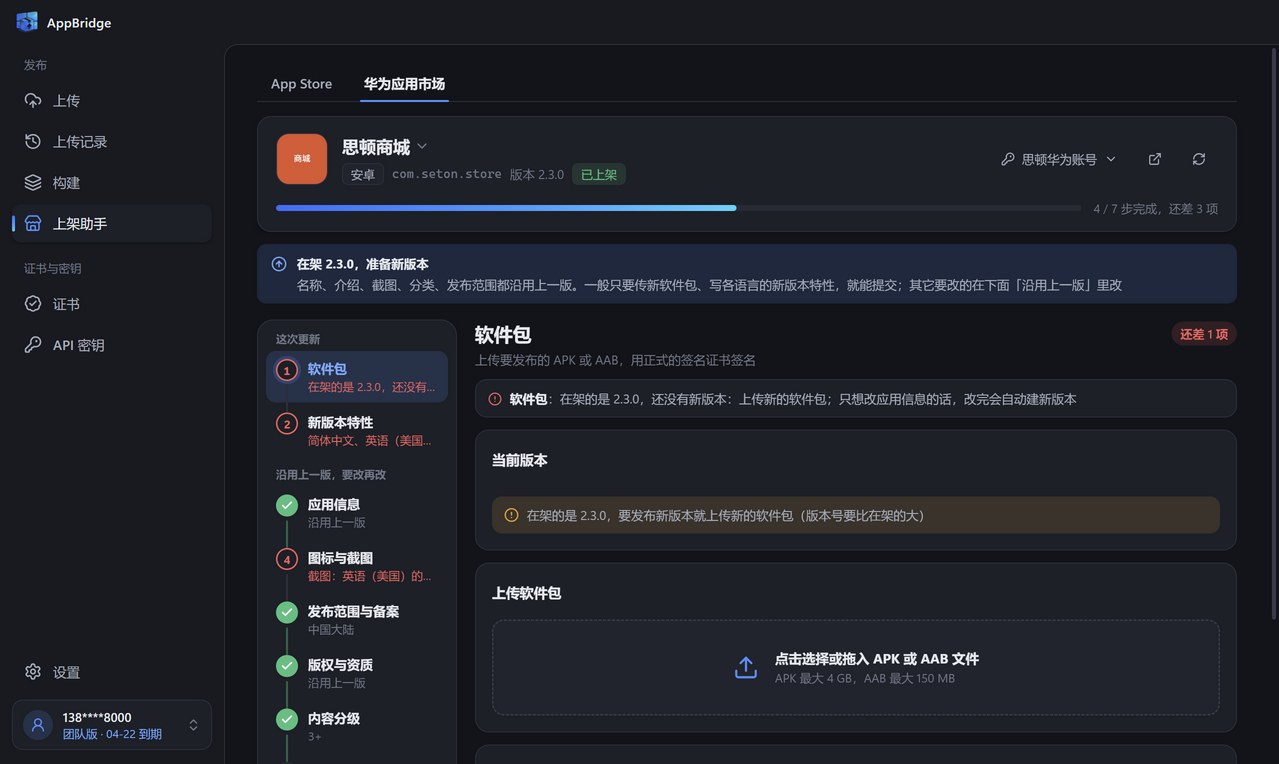The image size is (1279, 764).
Task: Open step 4 图标与截图
Action: [357, 566]
